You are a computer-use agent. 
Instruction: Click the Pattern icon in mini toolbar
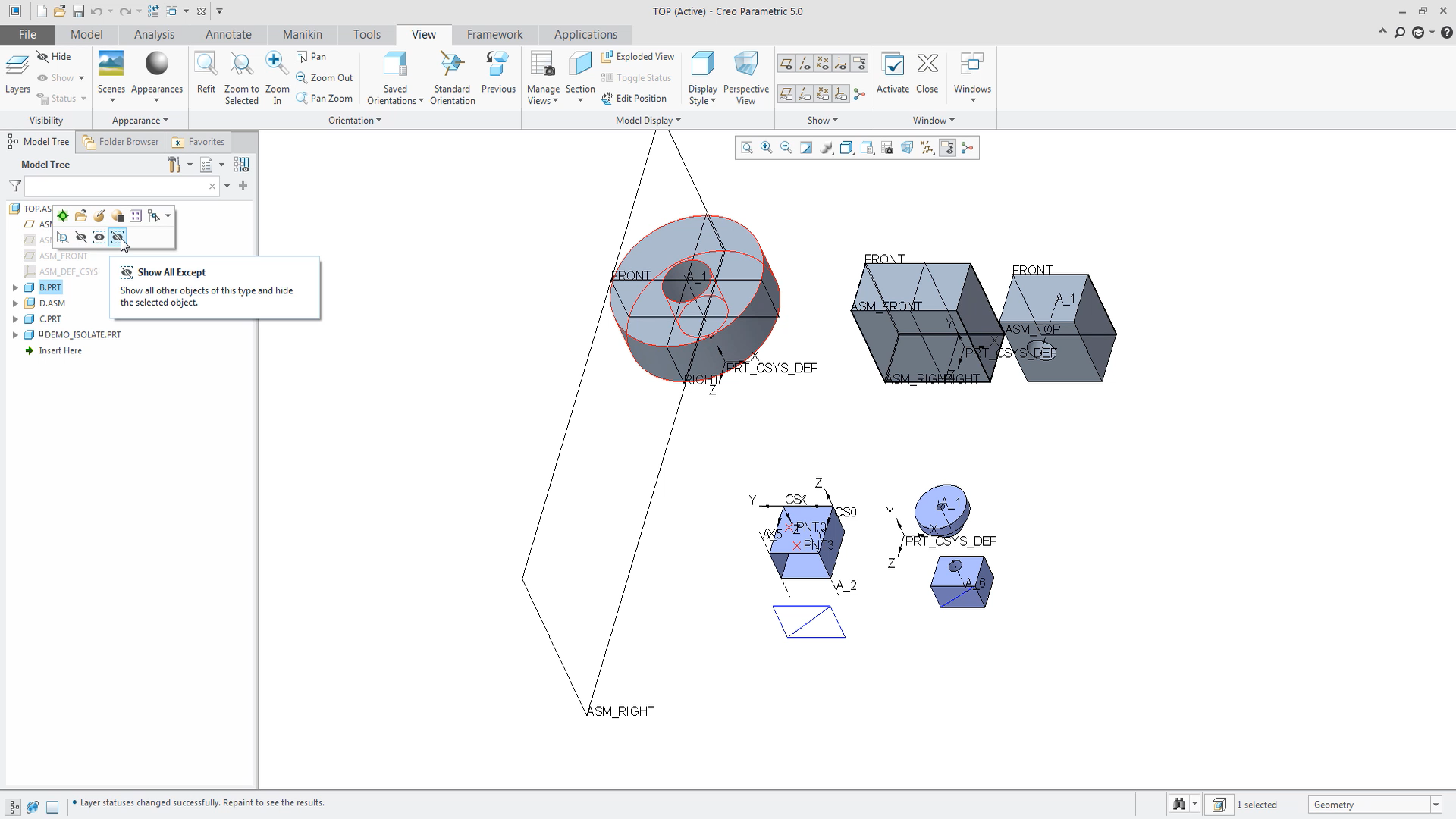click(x=136, y=216)
